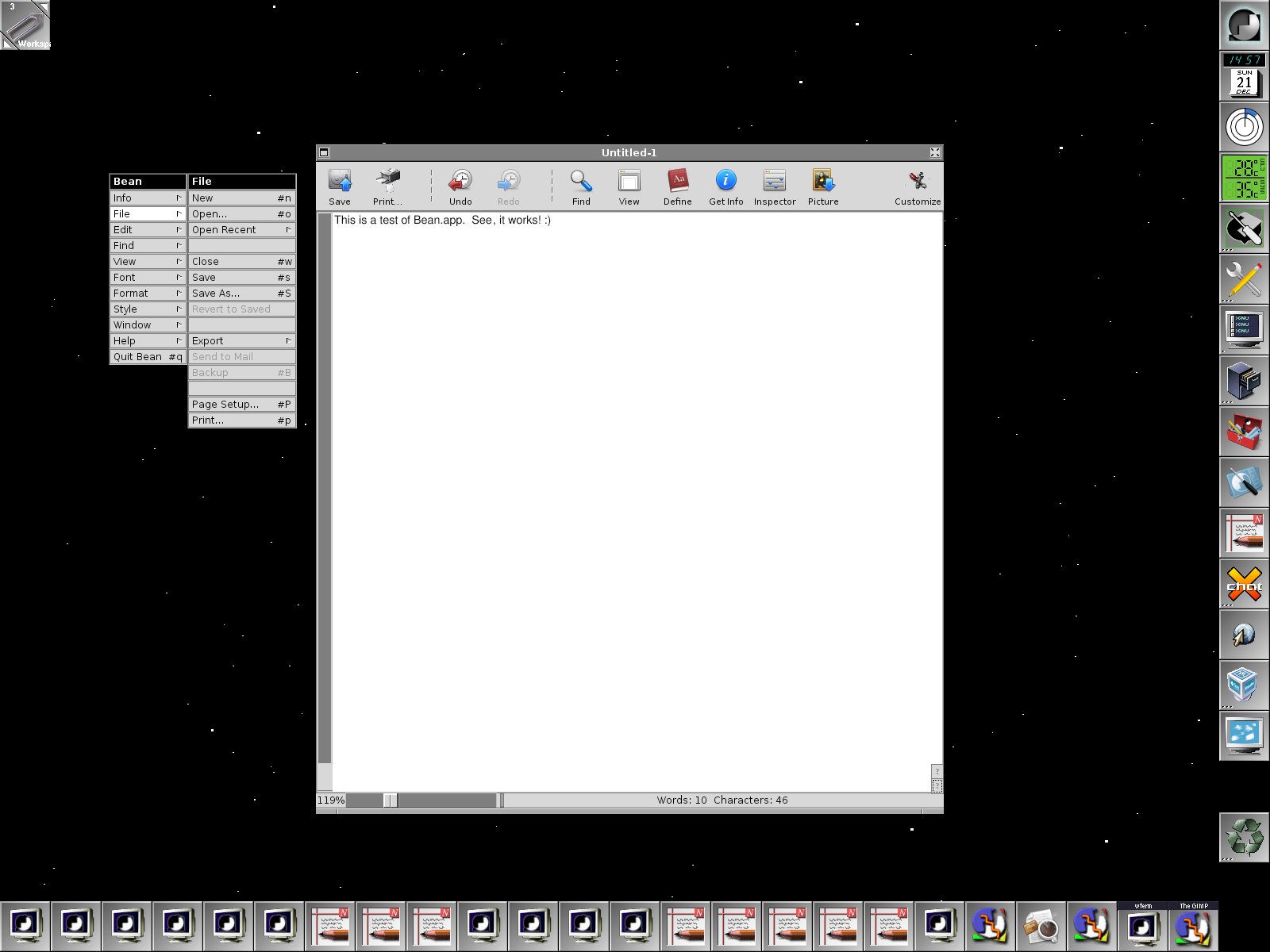Expand Open Recent in File menu

[x=242, y=230]
